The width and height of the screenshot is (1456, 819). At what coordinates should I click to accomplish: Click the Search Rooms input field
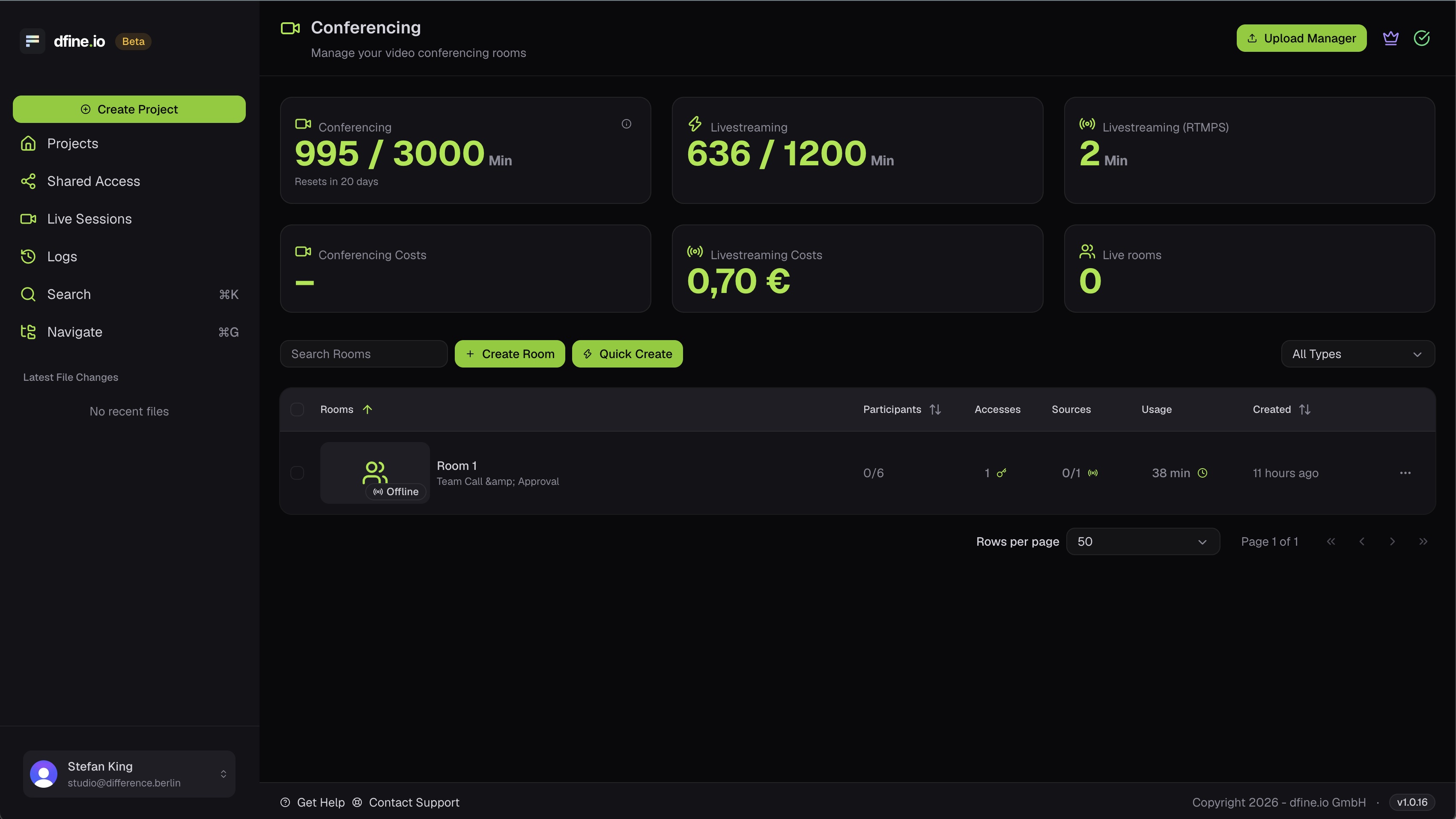pyautogui.click(x=364, y=354)
